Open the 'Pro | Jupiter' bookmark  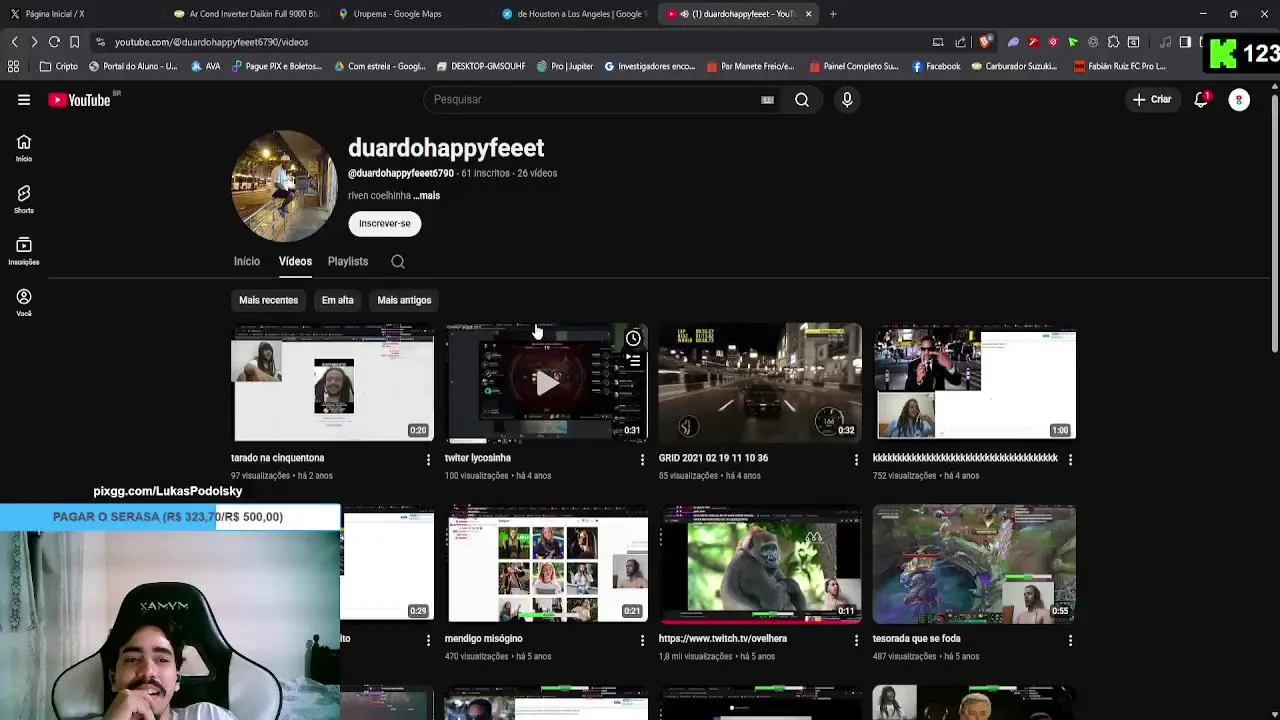coord(565,67)
